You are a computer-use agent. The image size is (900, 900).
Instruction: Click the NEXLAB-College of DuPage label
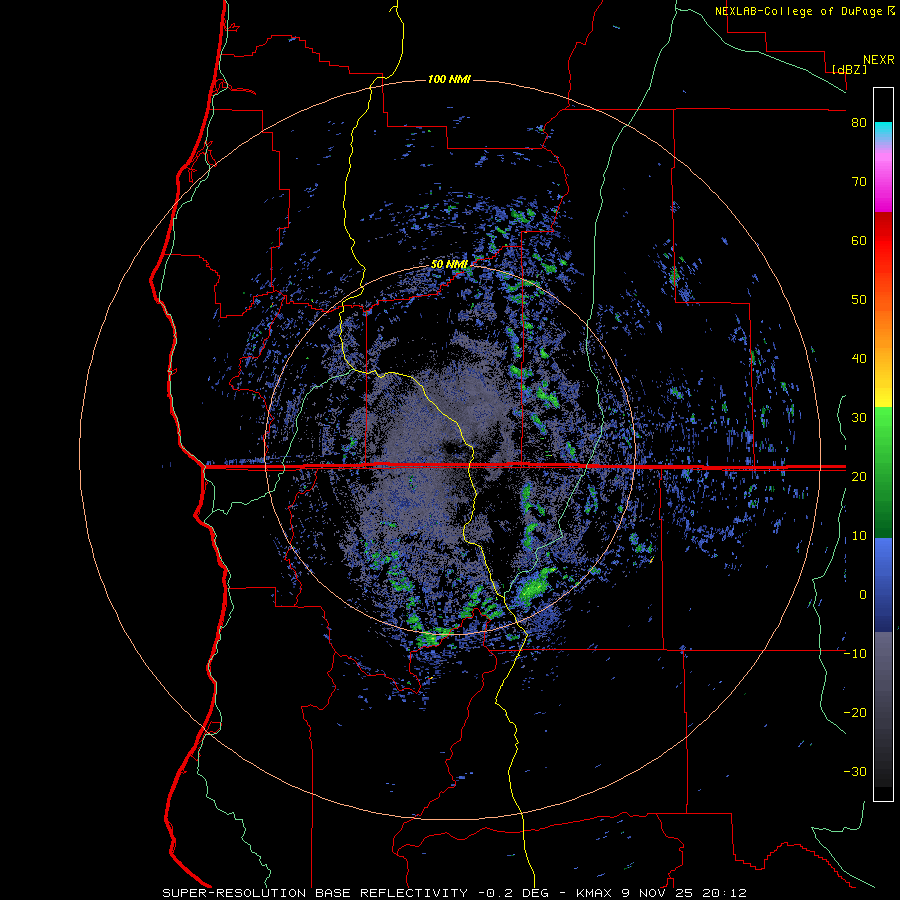[799, 11]
